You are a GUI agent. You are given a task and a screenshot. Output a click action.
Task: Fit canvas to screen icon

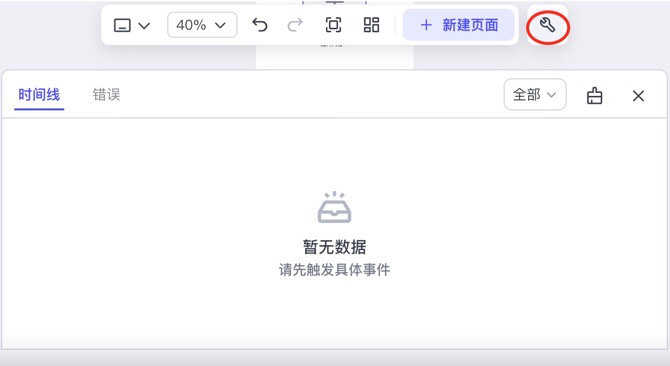tap(333, 25)
